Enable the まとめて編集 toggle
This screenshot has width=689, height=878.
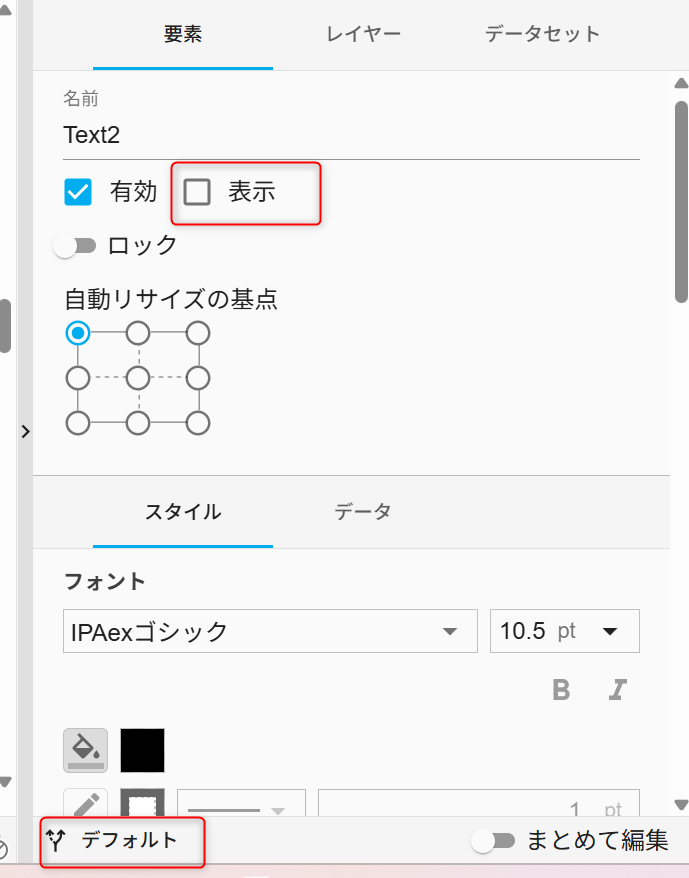(x=493, y=840)
